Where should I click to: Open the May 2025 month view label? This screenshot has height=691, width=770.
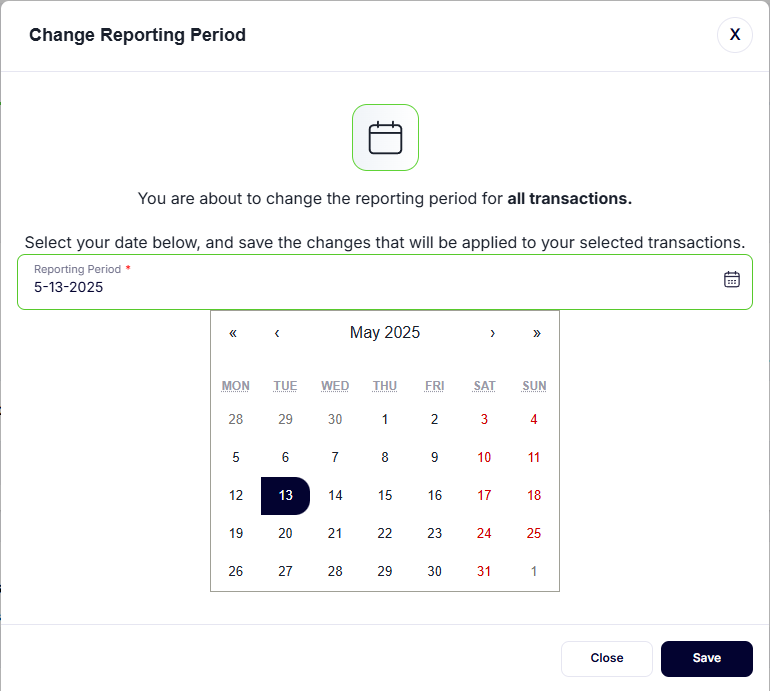[x=385, y=333]
